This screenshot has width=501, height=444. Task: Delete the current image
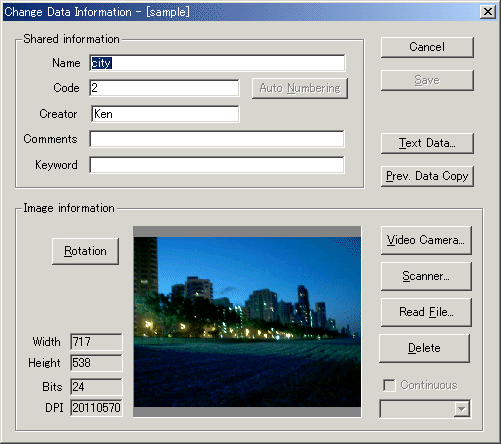click(424, 348)
